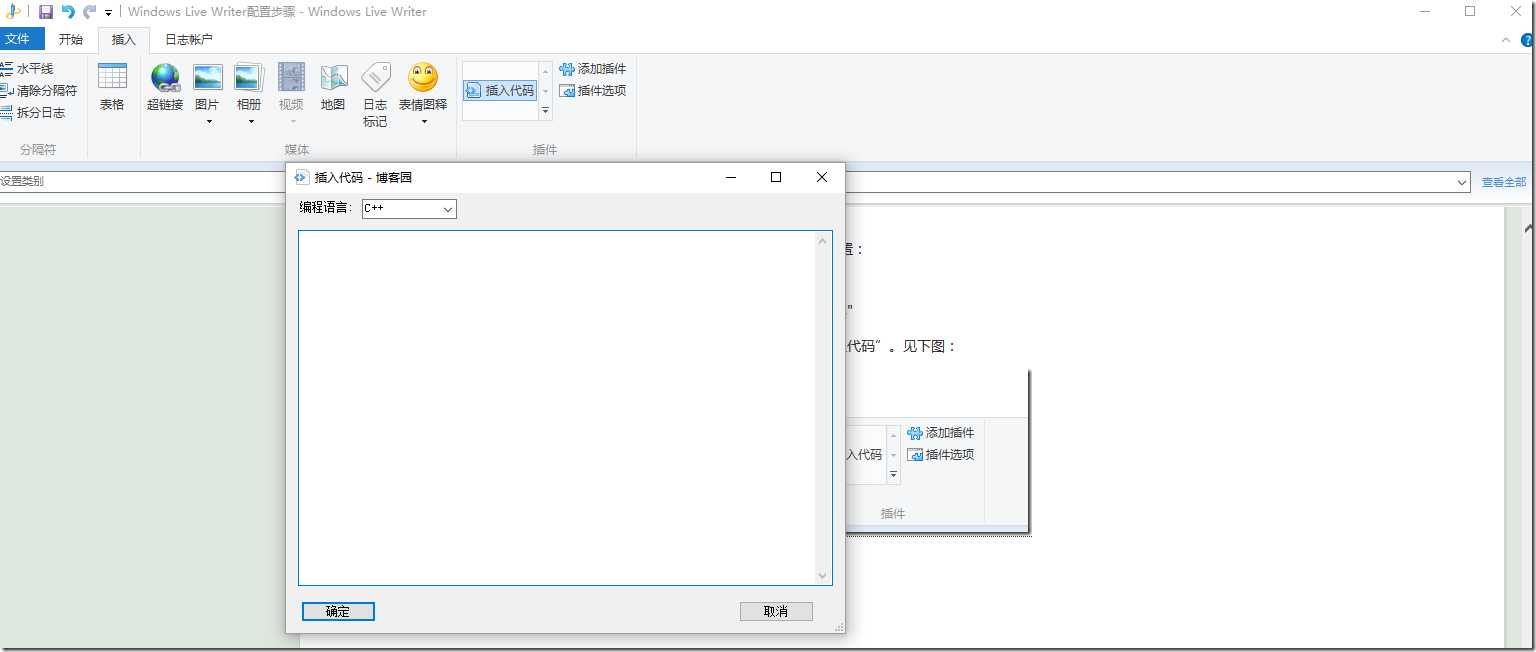The image size is (1536, 652).
Task: Open the 编程语言 C++ language dropdown
Action: click(x=409, y=208)
